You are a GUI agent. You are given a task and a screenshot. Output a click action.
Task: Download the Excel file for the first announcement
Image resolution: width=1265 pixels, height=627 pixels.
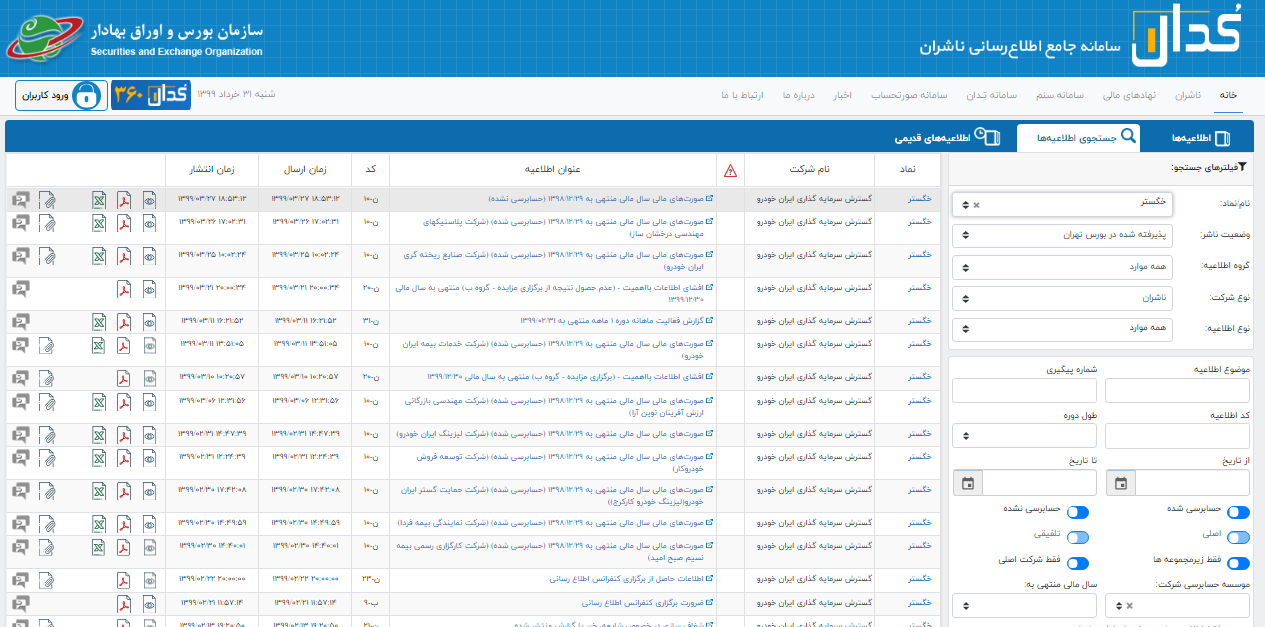click(x=99, y=199)
